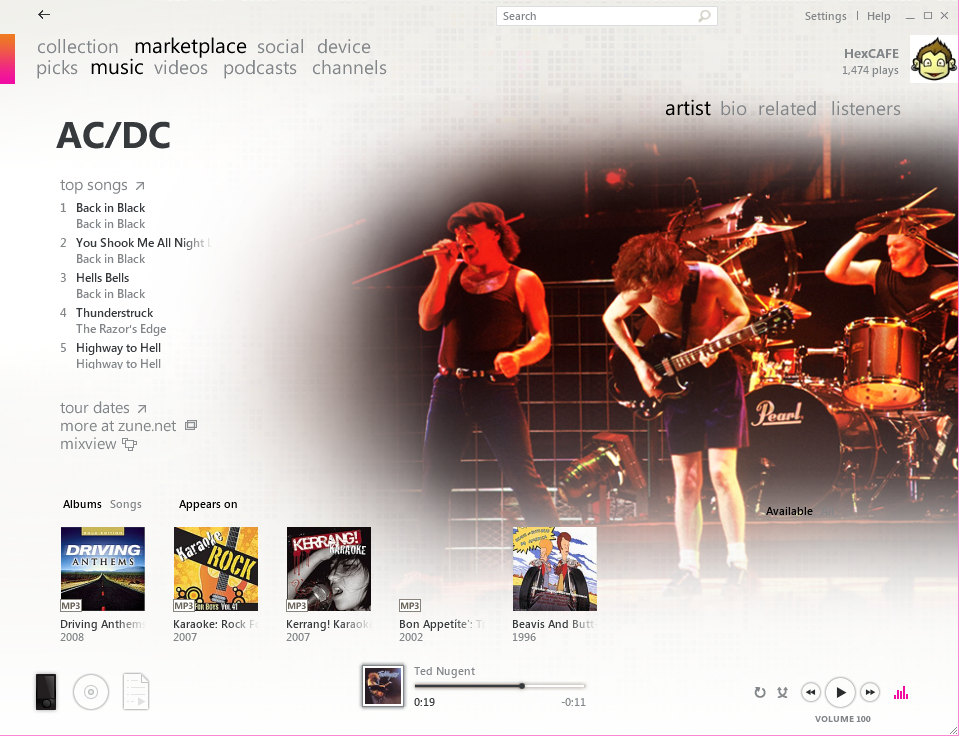This screenshot has width=959, height=736.
Task: Click the external window icon beside zune.net
Action: tap(191, 425)
